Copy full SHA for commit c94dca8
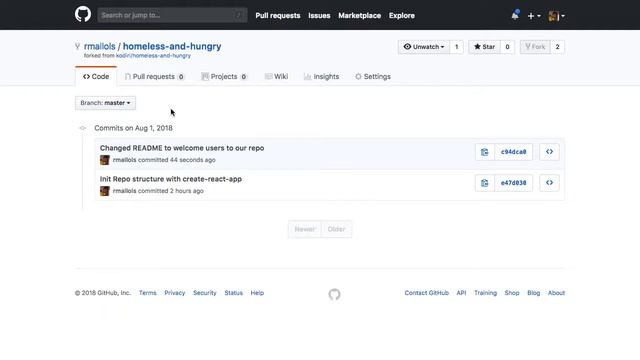Viewport: 640px width, 360px height. (x=485, y=152)
